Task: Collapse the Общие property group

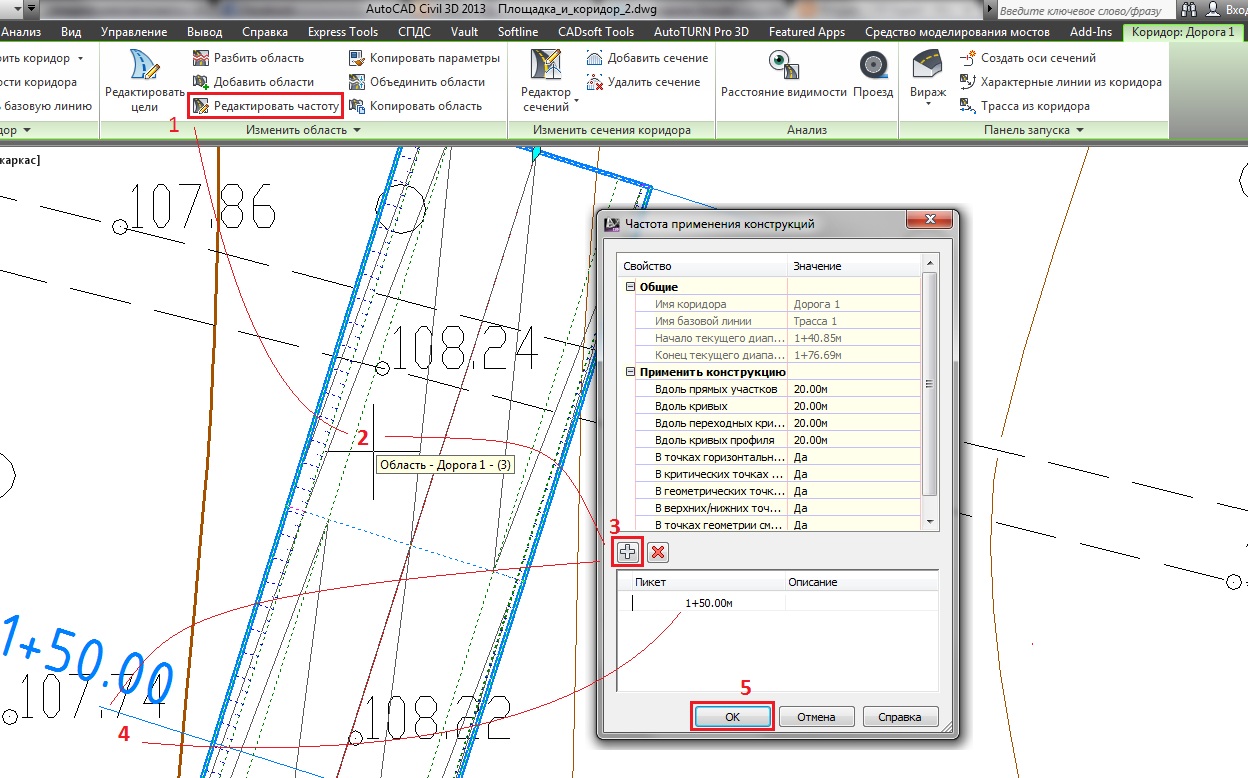Action: [x=630, y=287]
